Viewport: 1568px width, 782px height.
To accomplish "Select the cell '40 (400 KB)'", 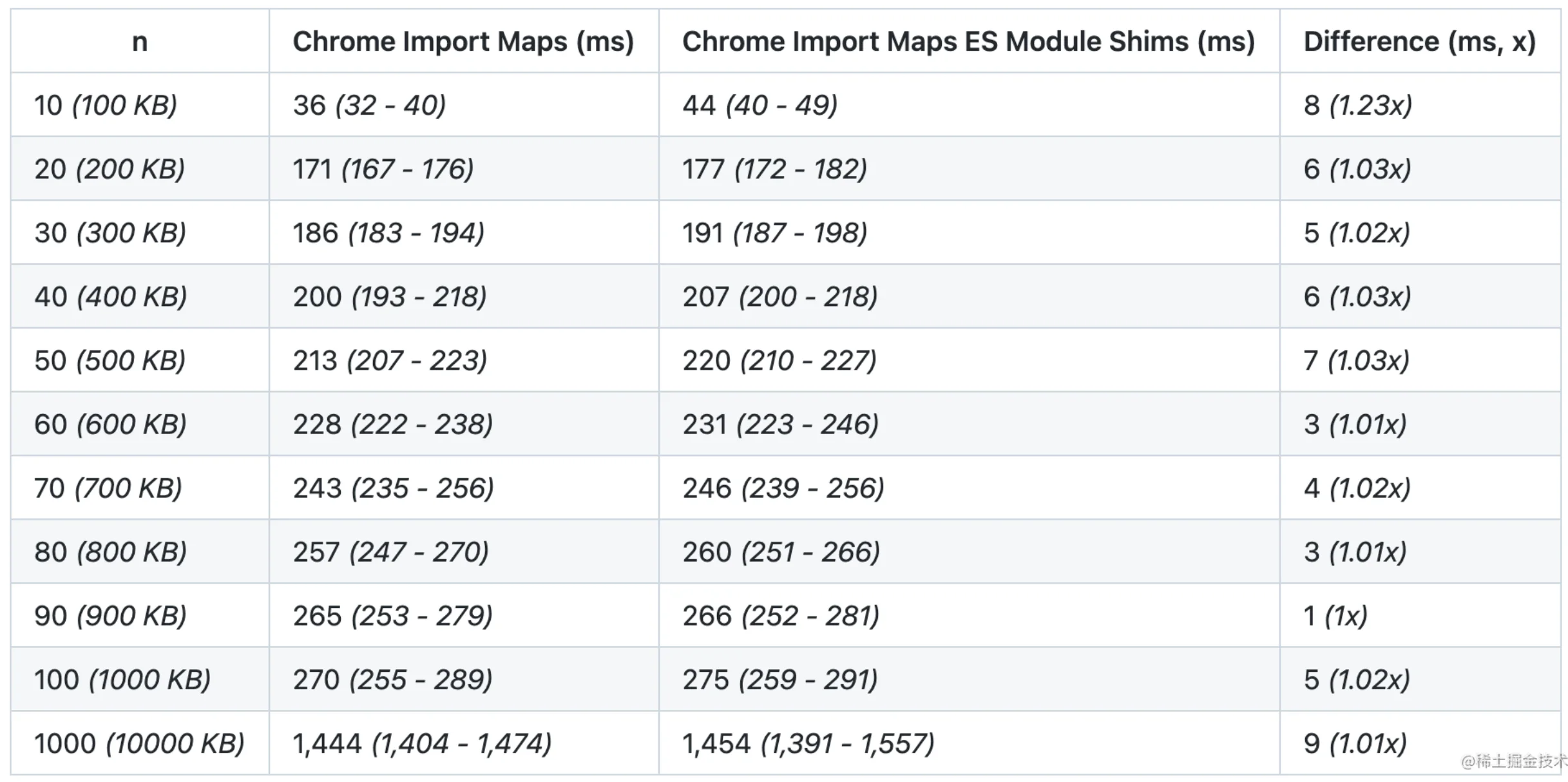I will (140, 296).
